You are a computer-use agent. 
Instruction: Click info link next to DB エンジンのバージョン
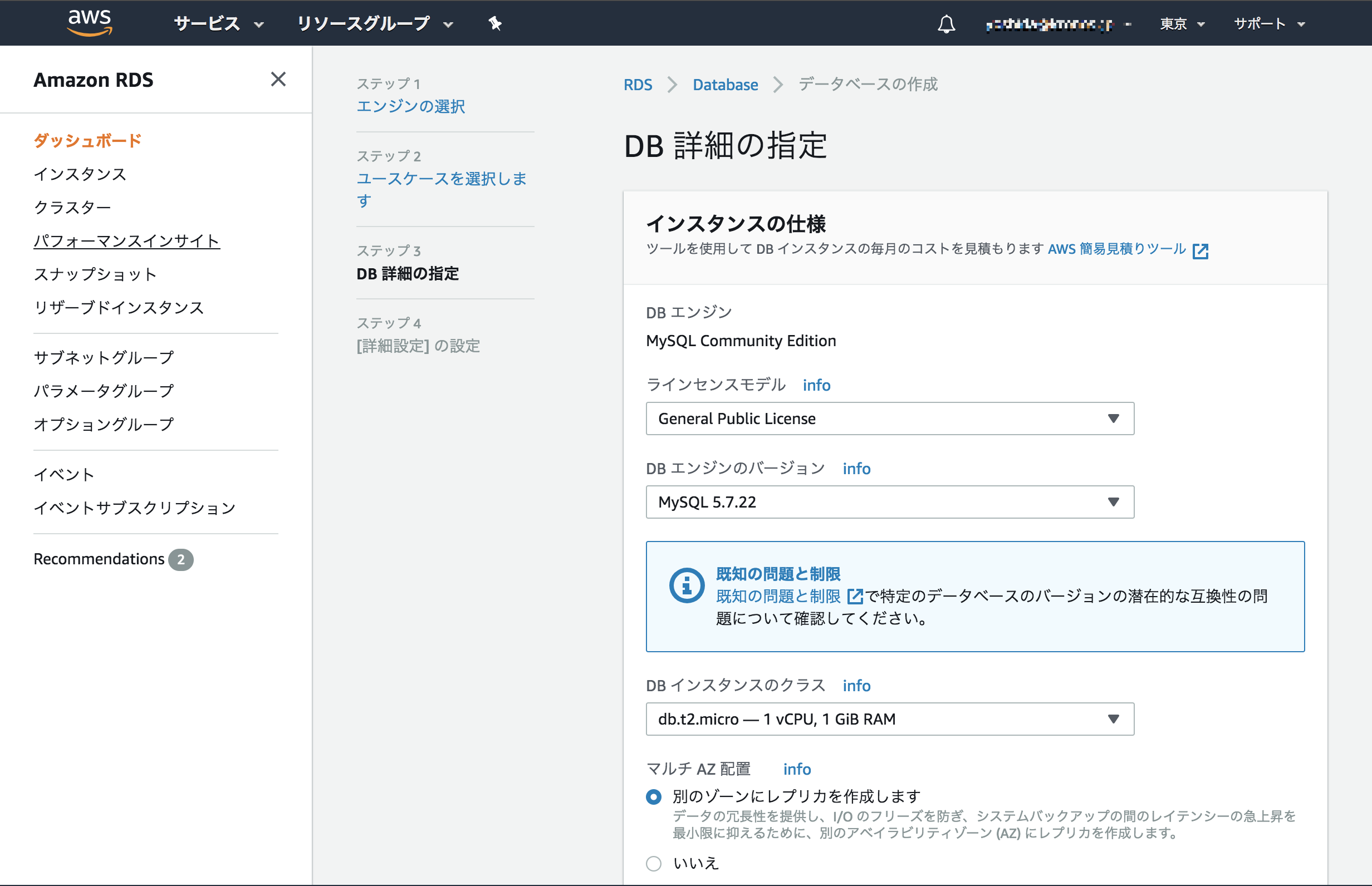point(856,468)
